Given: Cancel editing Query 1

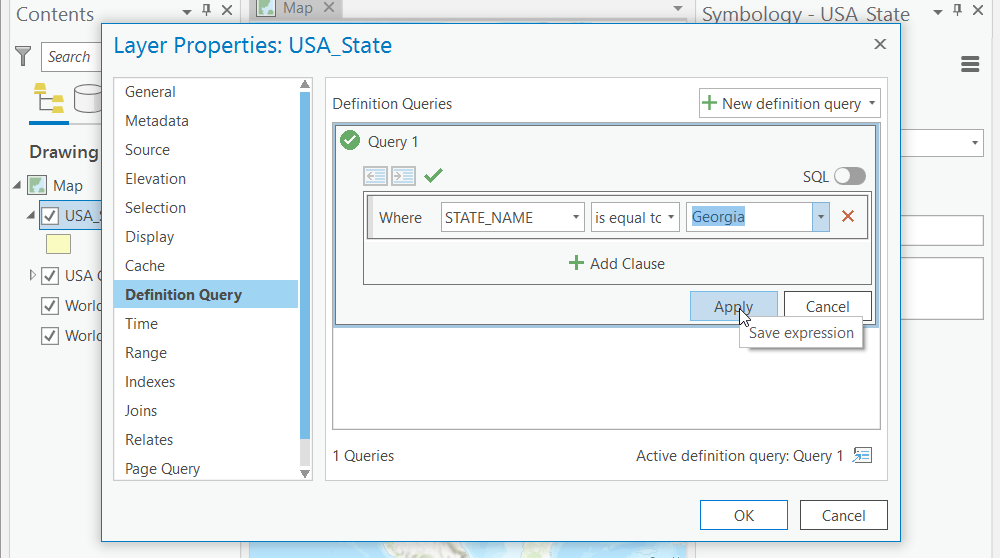Looking at the screenshot, I should click(x=827, y=306).
